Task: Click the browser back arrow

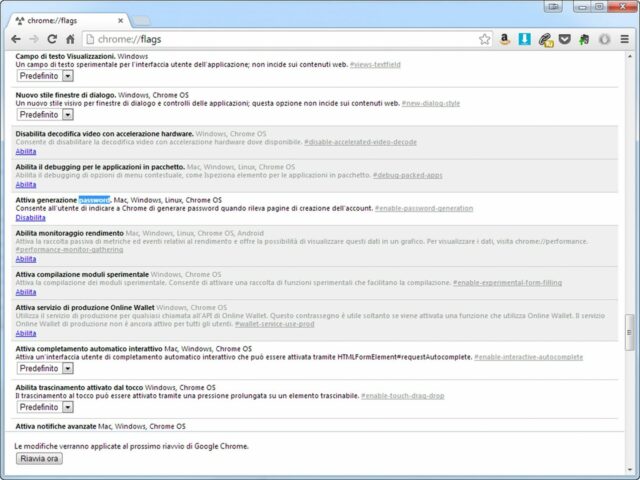Action: 15,39
